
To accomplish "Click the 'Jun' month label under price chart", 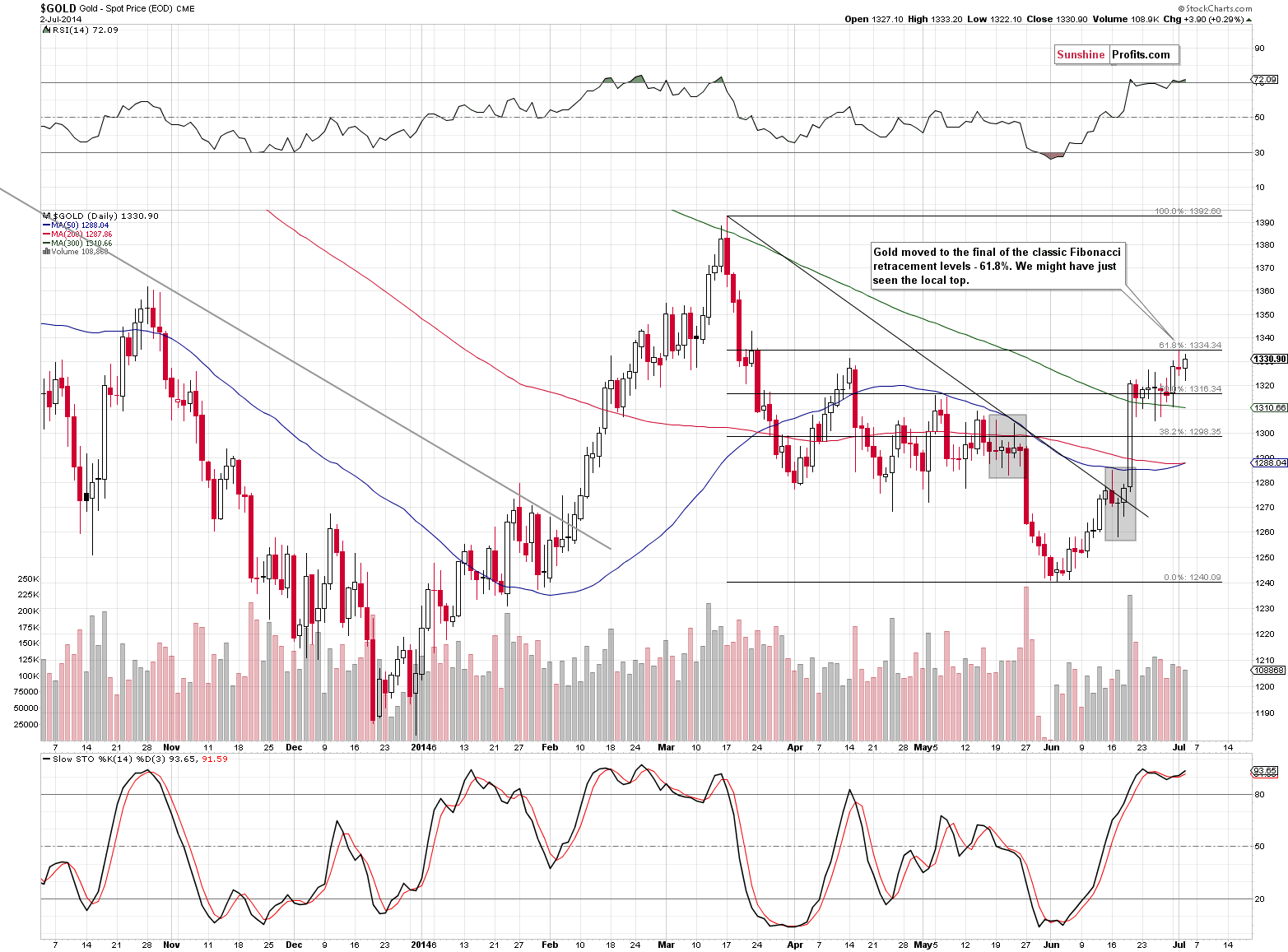I will pyautogui.click(x=1051, y=748).
